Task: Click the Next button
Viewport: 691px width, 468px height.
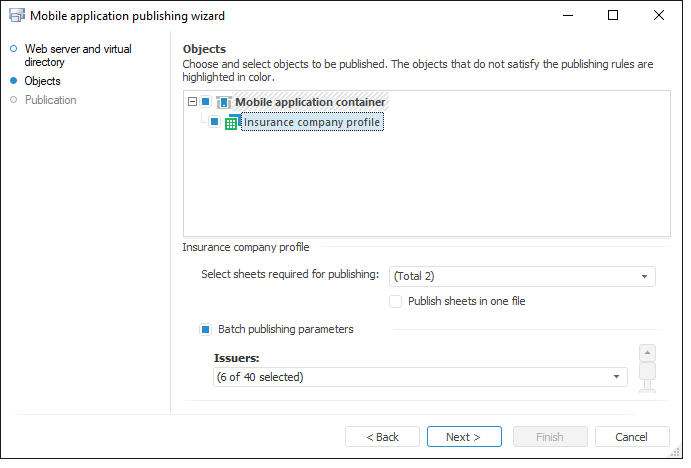Action: (x=463, y=437)
